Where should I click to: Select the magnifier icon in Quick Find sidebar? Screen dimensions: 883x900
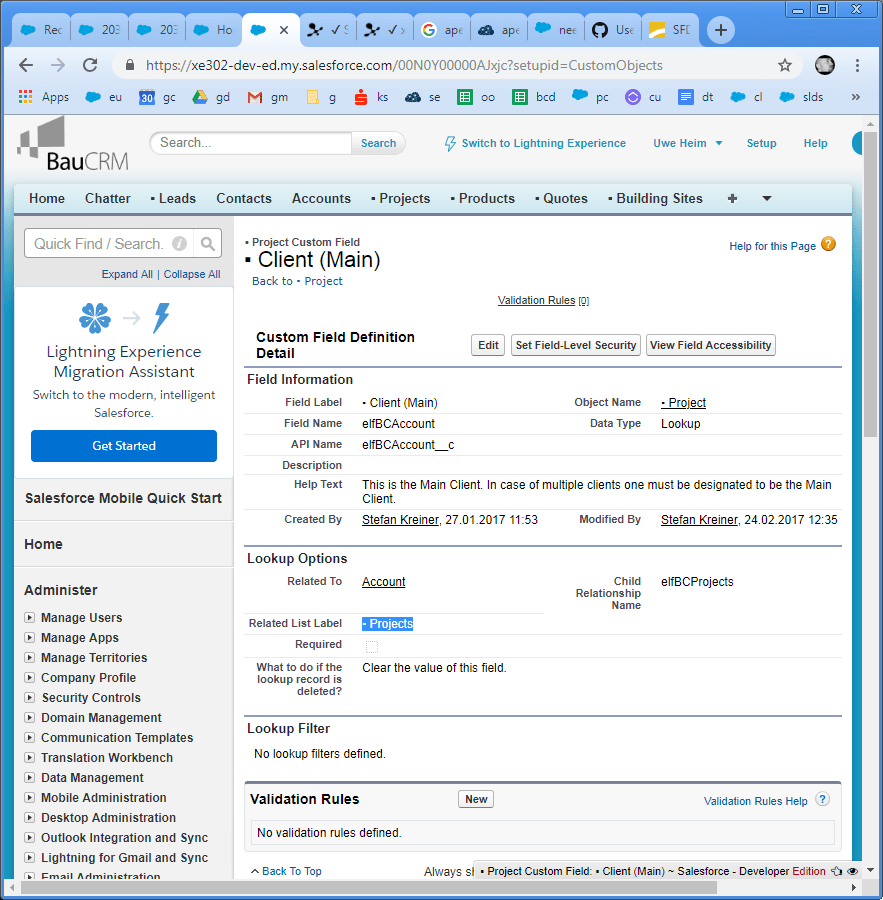pyautogui.click(x=207, y=243)
